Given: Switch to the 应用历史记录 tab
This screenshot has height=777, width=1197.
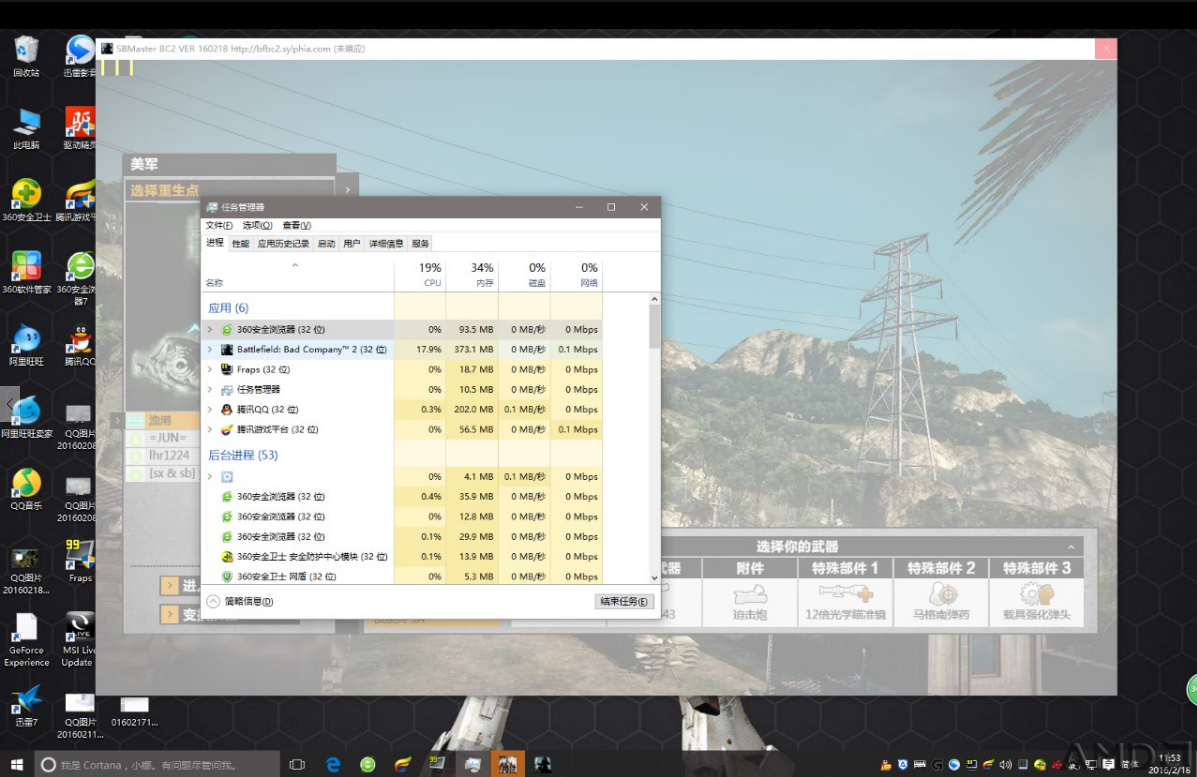Looking at the screenshot, I should [283, 243].
